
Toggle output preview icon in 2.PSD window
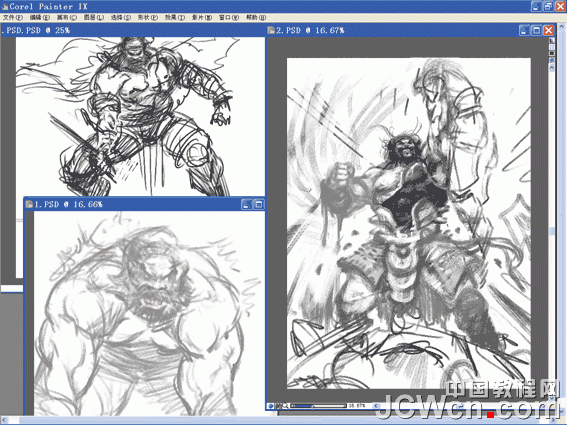552,53
